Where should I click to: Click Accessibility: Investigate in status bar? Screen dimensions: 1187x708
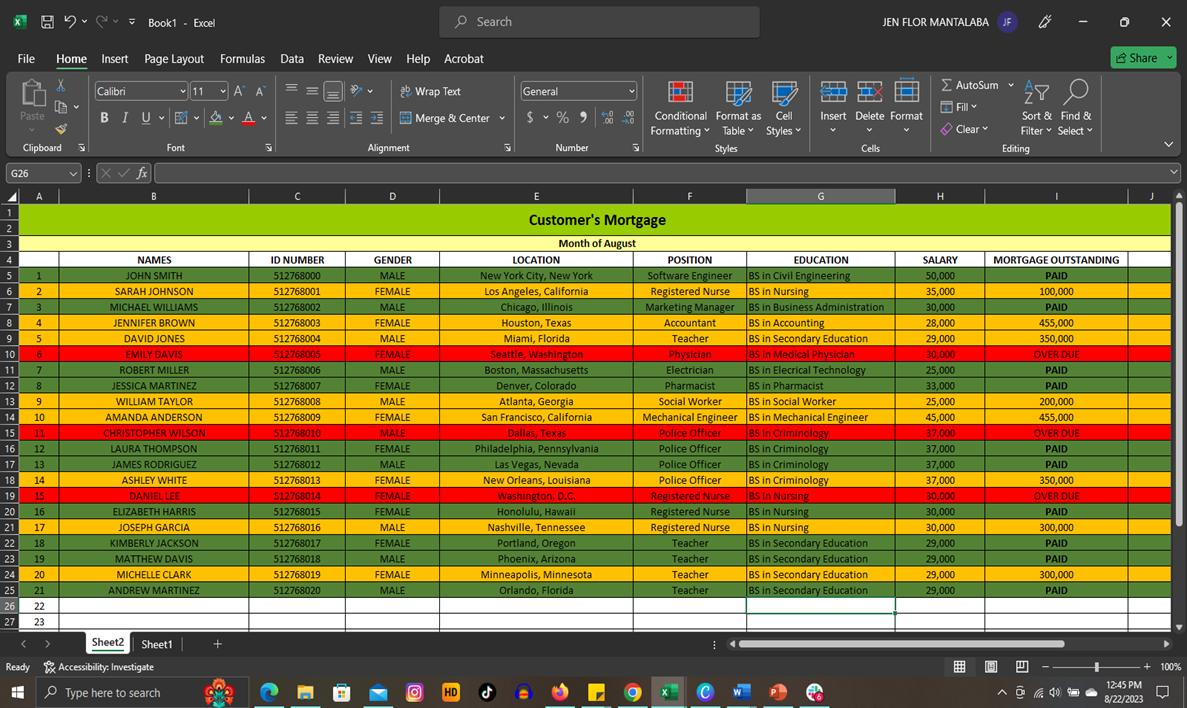[98, 667]
